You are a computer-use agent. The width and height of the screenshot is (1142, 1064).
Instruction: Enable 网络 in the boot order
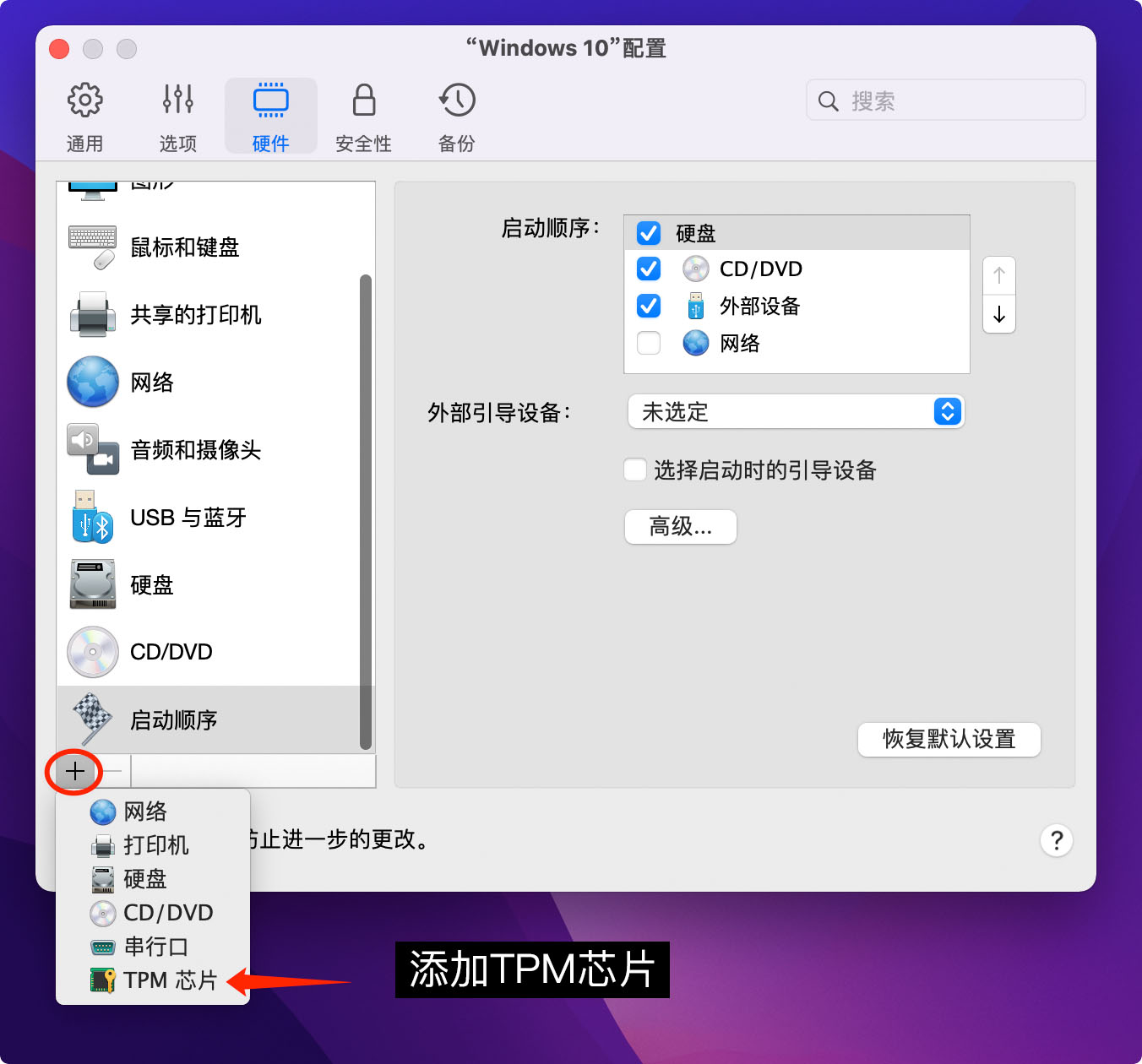click(649, 343)
